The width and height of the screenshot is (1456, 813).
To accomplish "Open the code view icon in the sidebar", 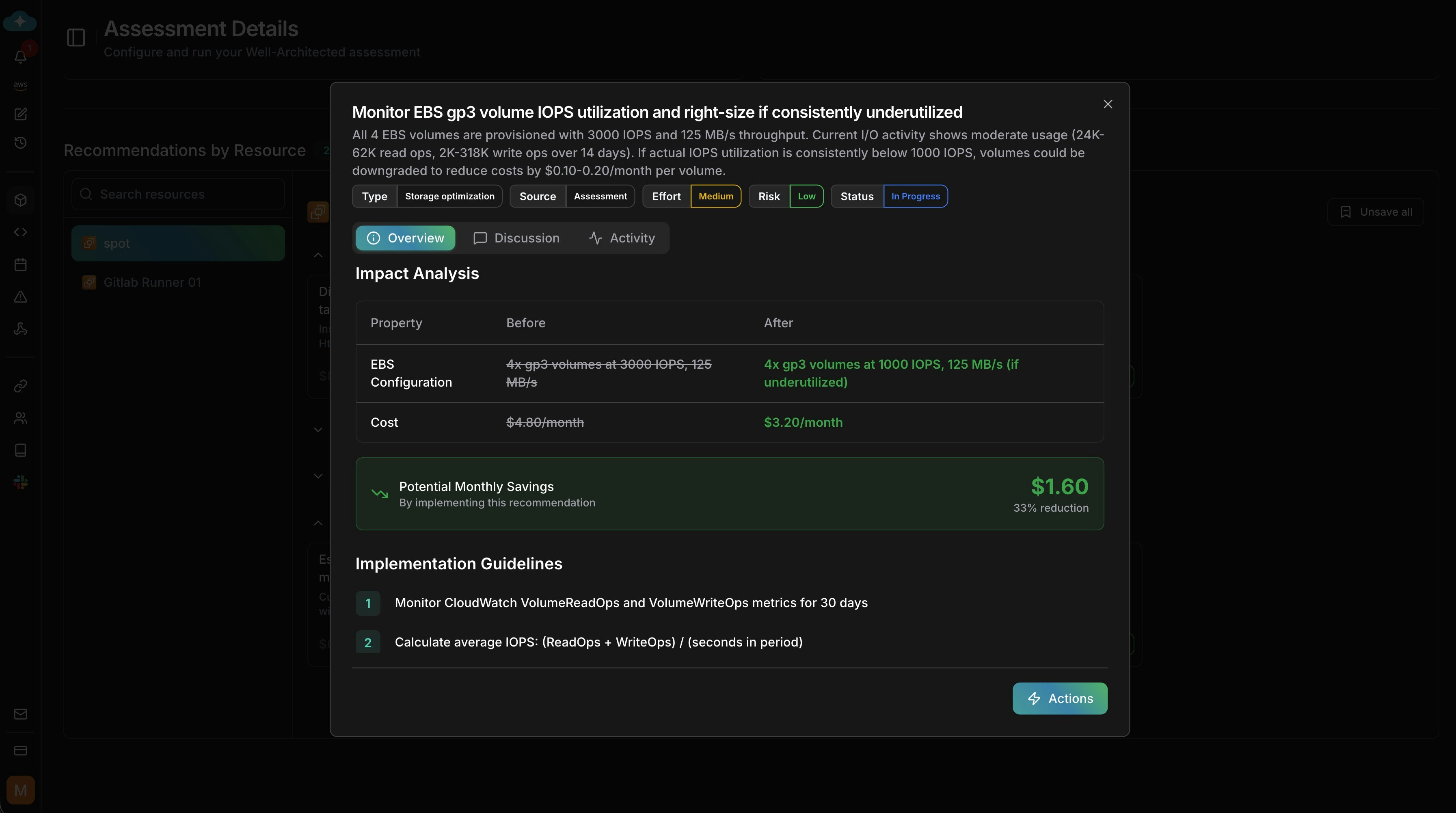I will pyautogui.click(x=20, y=232).
